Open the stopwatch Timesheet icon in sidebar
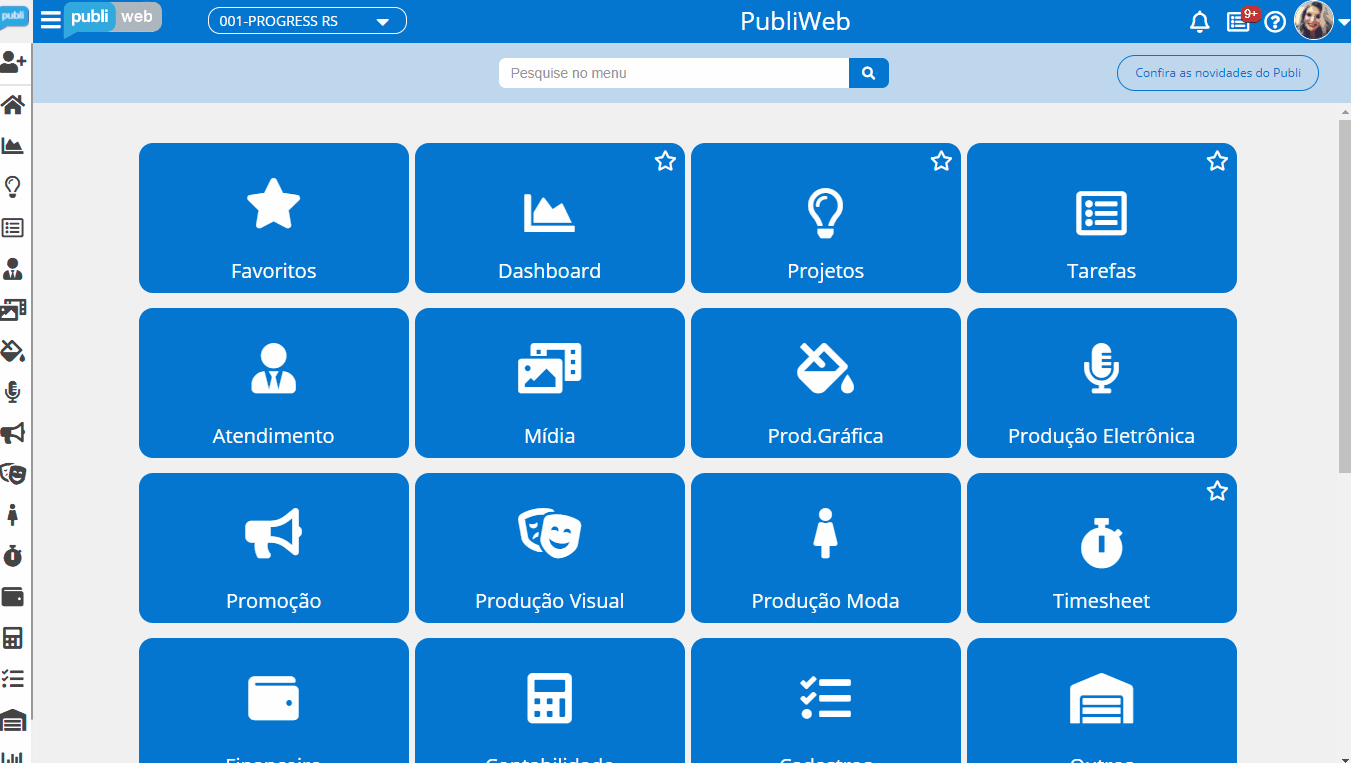1351x763 pixels. pos(13,556)
